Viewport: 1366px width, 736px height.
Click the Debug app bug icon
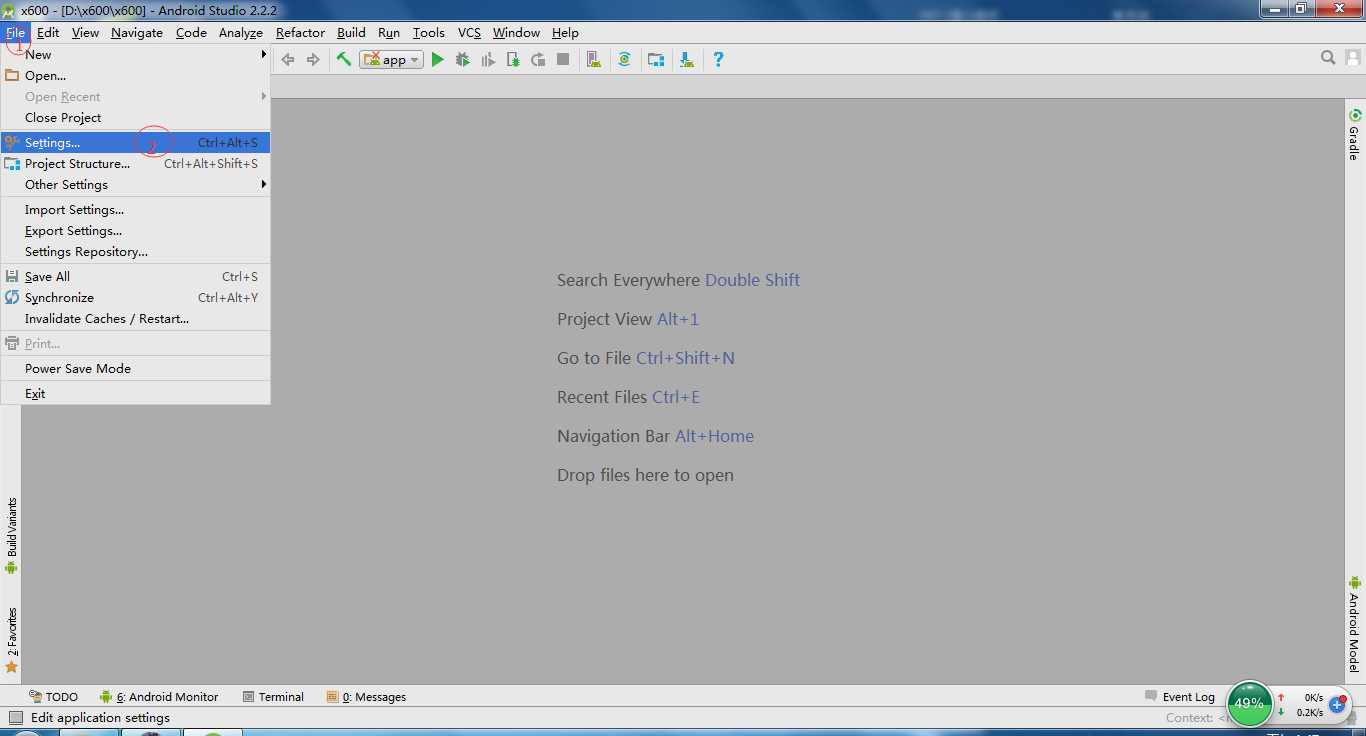tap(462, 60)
